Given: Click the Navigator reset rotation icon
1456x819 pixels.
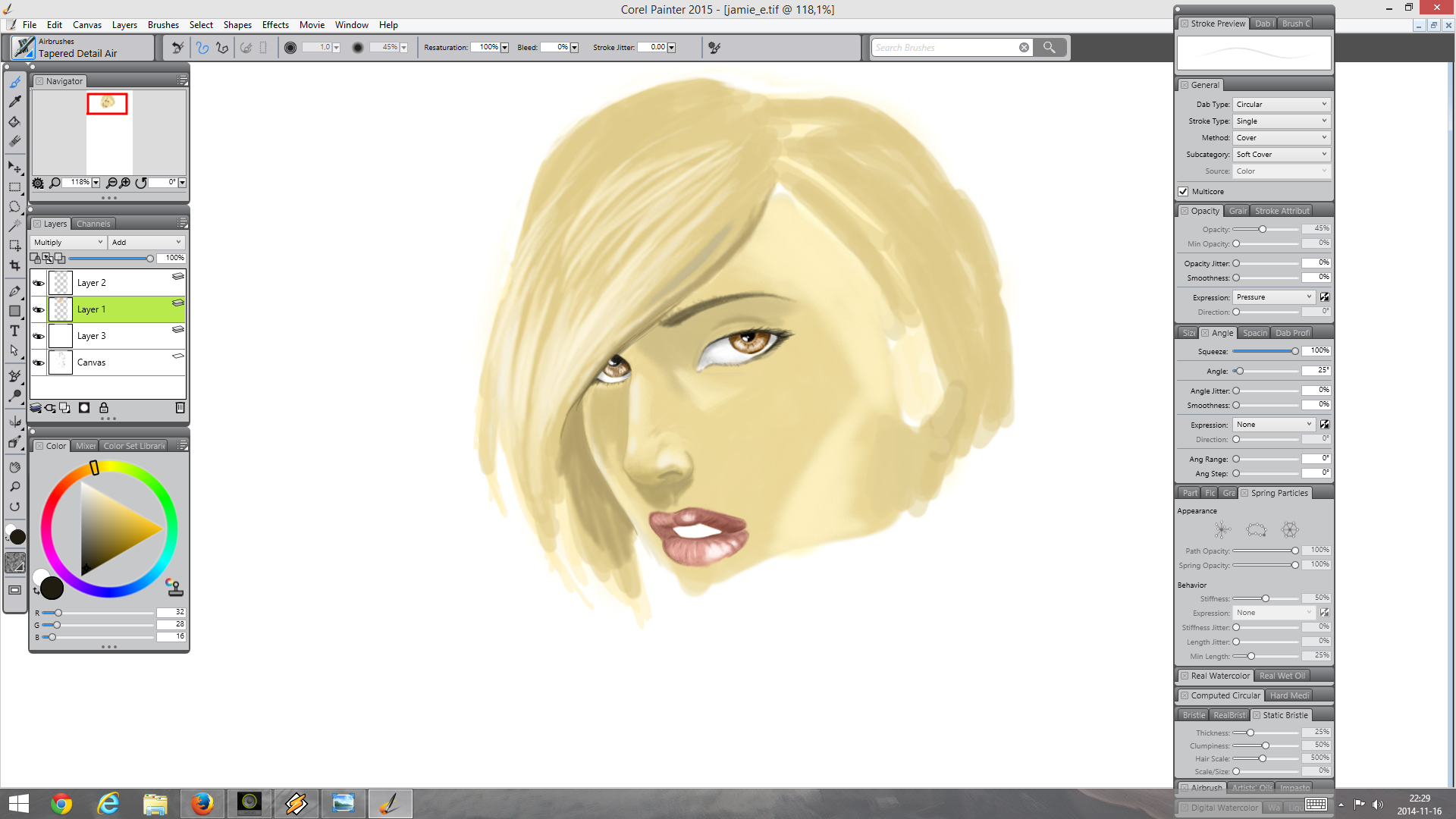Looking at the screenshot, I should pos(141,183).
